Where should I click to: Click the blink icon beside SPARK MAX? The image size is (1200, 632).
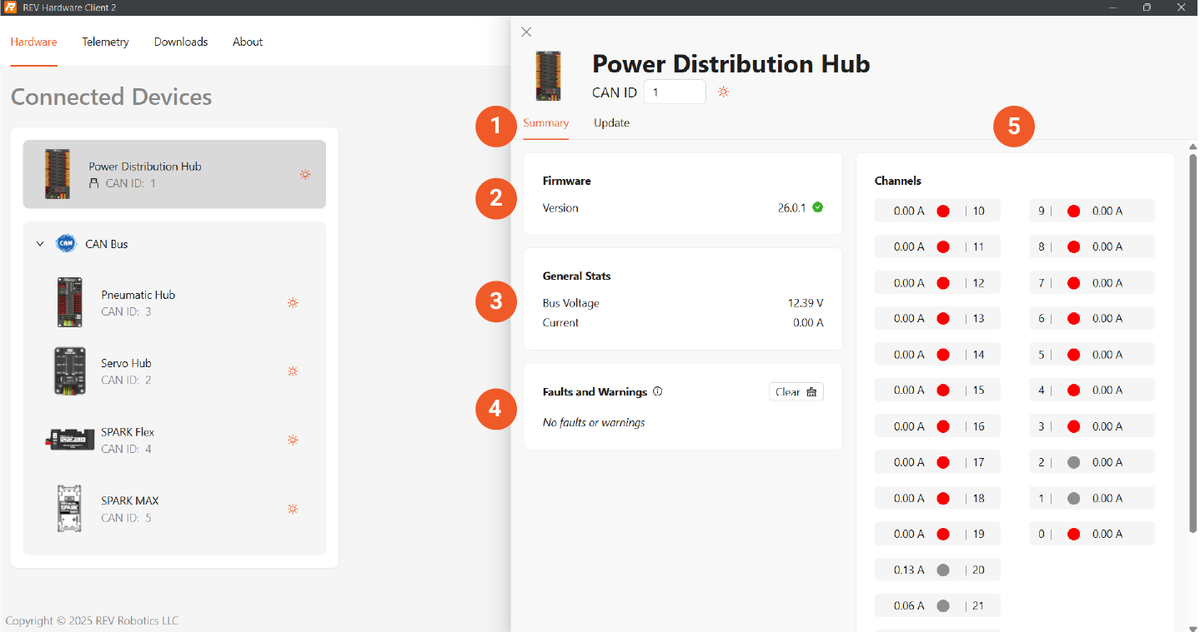pyautogui.click(x=293, y=509)
